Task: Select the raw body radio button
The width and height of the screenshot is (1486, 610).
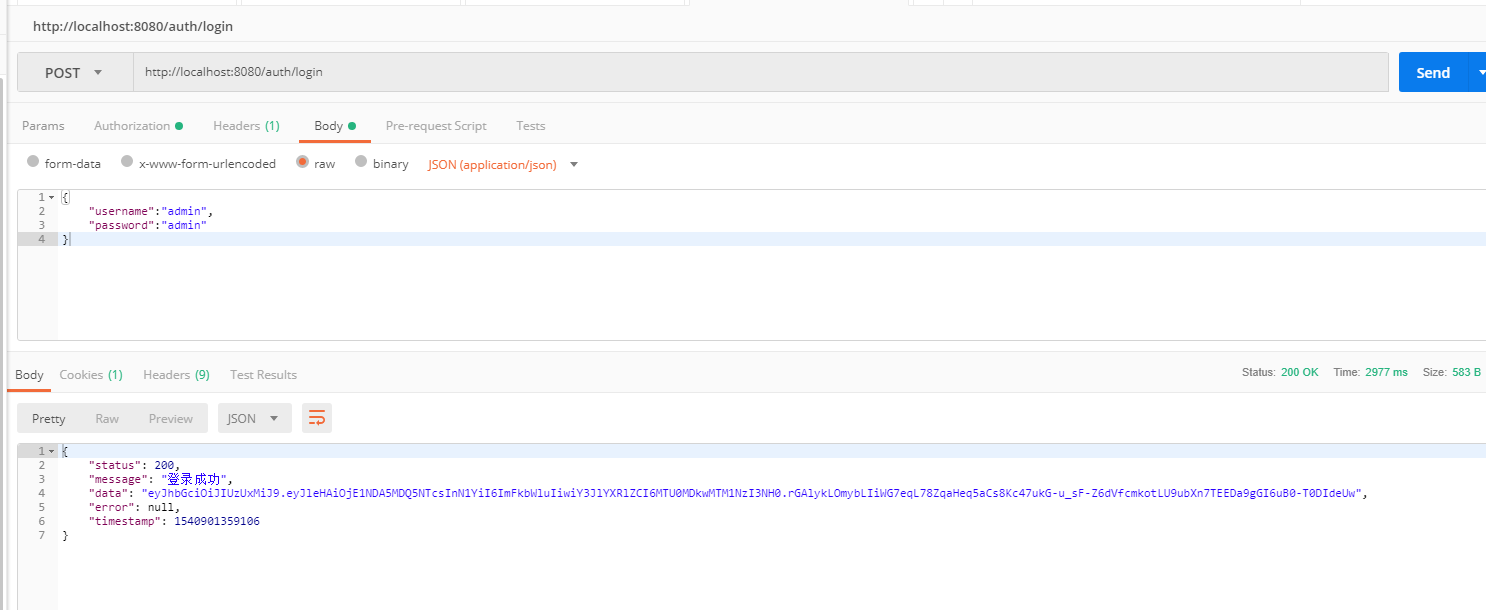Action: click(x=302, y=162)
